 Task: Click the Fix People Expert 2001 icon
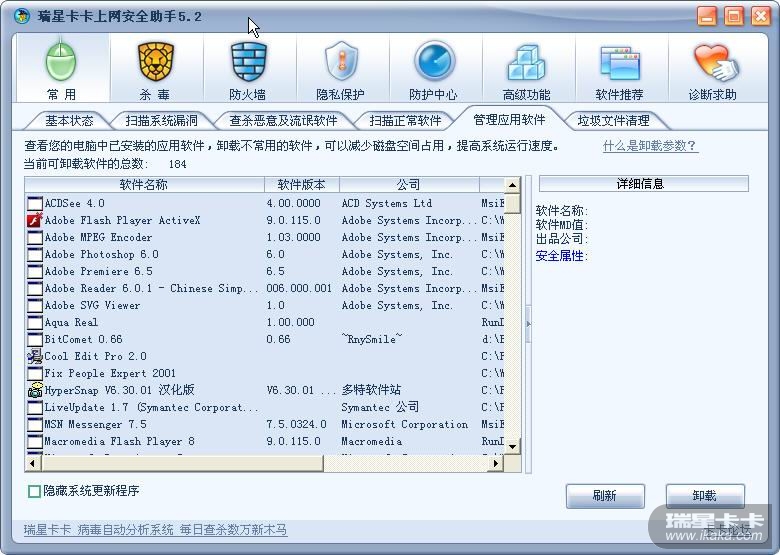pos(35,373)
